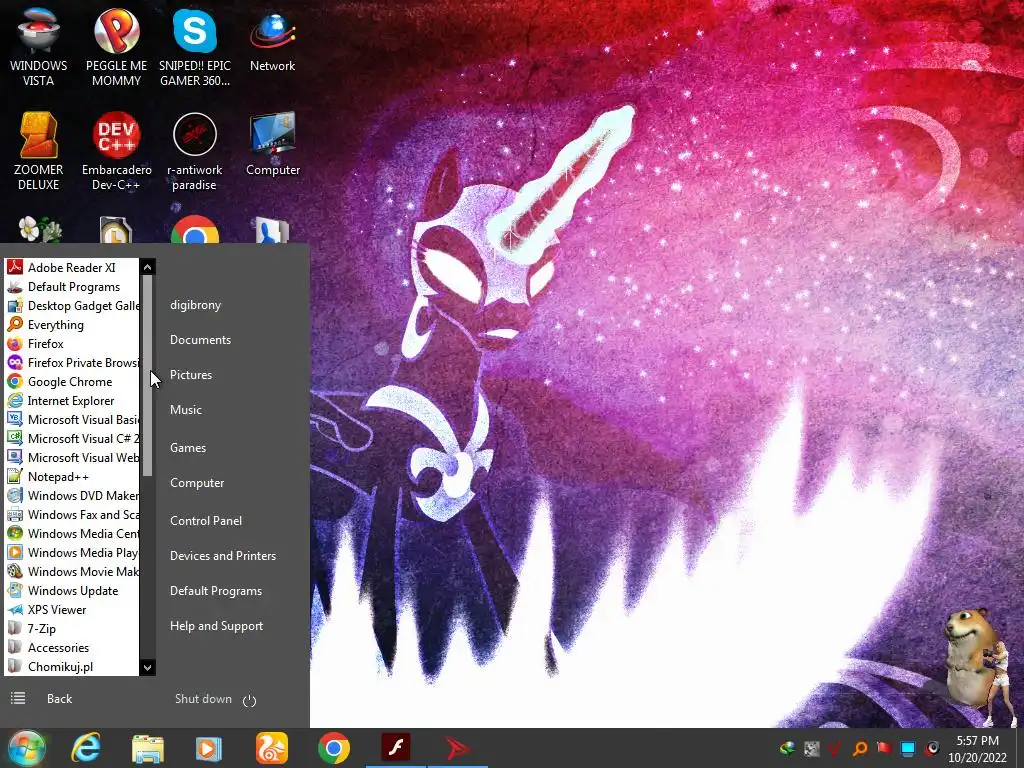Launch Microsoft Visual Web entry
This screenshot has width=1024, height=768.
pyautogui.click(x=72, y=458)
